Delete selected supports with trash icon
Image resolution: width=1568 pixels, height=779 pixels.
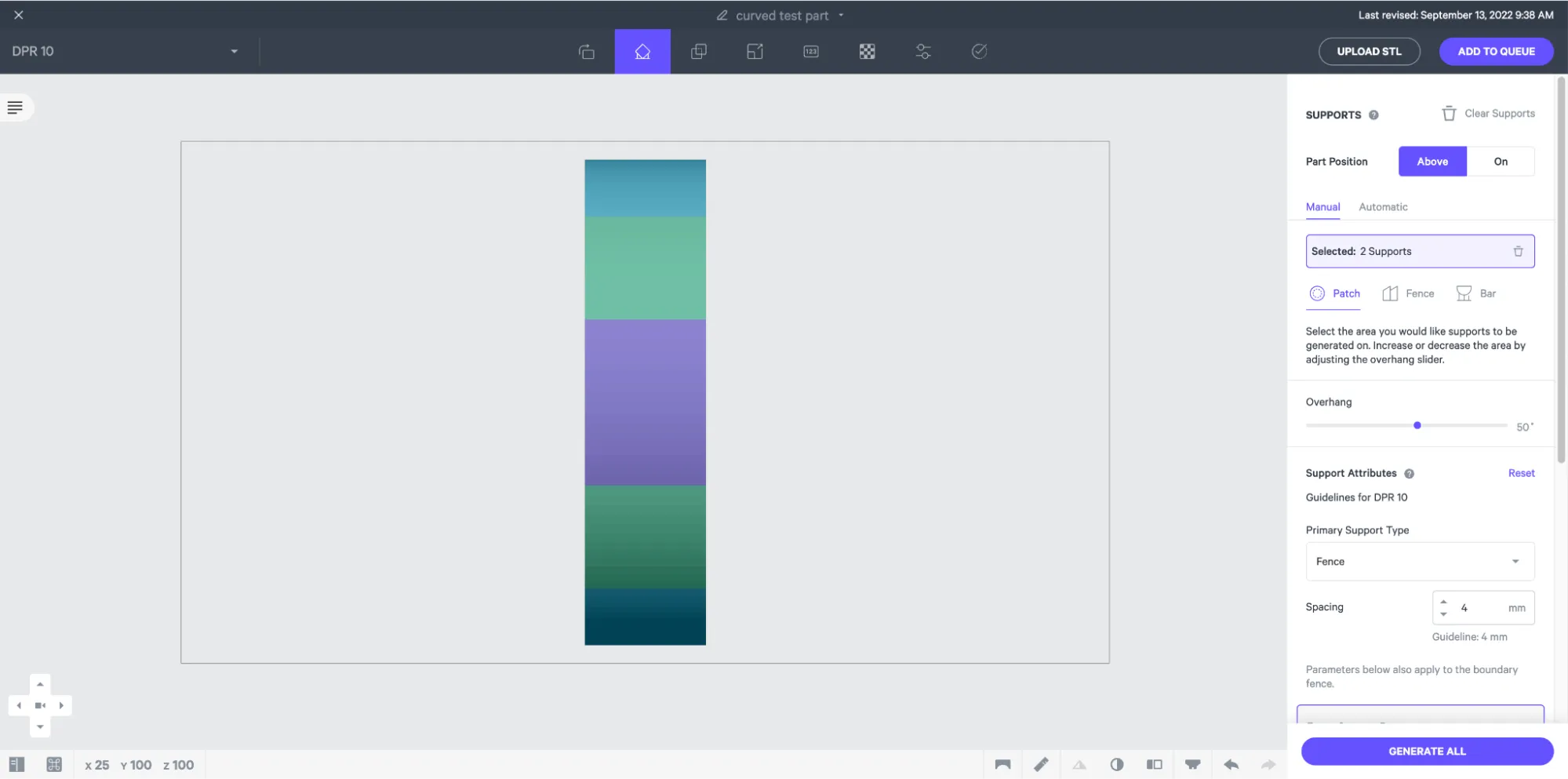tap(1518, 252)
